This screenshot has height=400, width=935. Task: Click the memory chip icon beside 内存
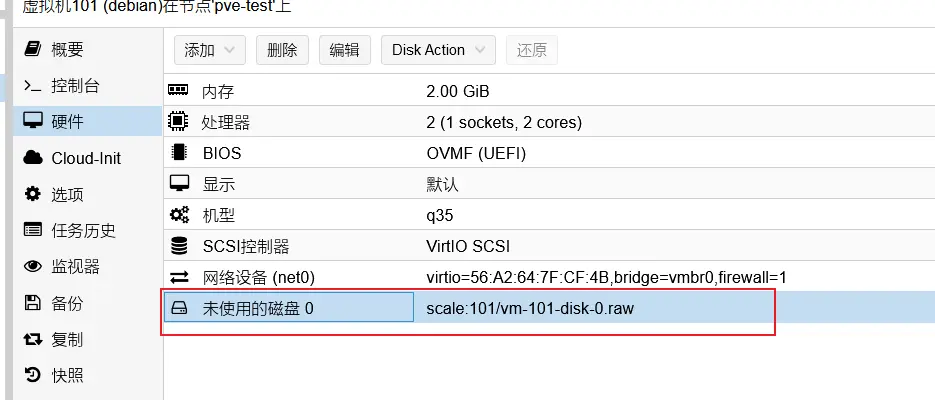pos(179,91)
